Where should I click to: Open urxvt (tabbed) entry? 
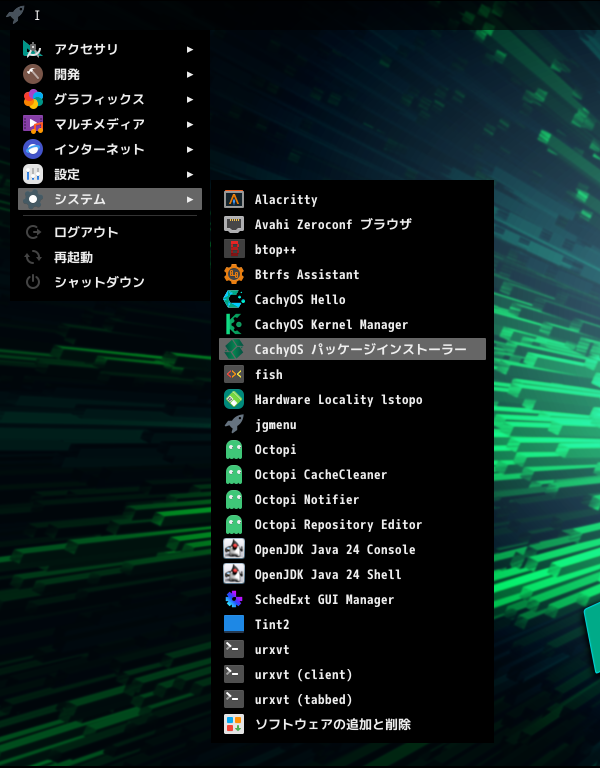click(352, 699)
